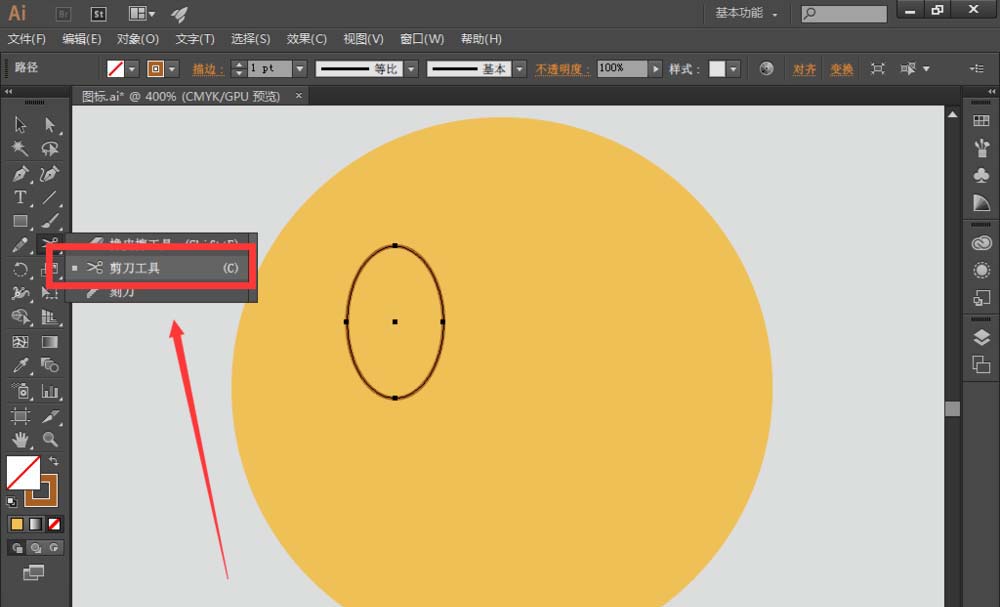The width and height of the screenshot is (1000, 607).
Task: Open the Arrange Documents dropdown
Action: (x=142, y=13)
